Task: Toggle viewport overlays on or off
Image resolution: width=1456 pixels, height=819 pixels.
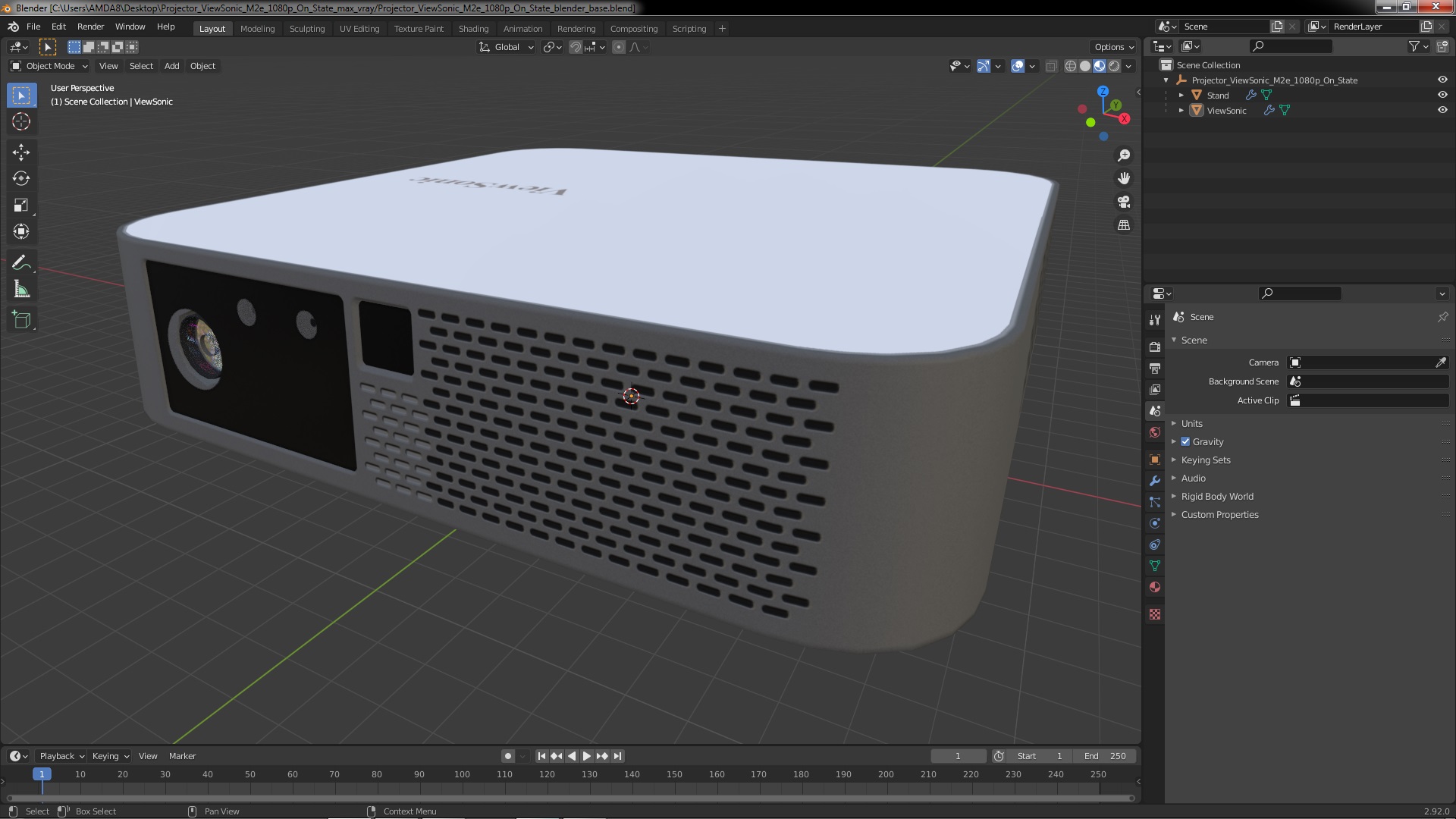Action: 1018,66
